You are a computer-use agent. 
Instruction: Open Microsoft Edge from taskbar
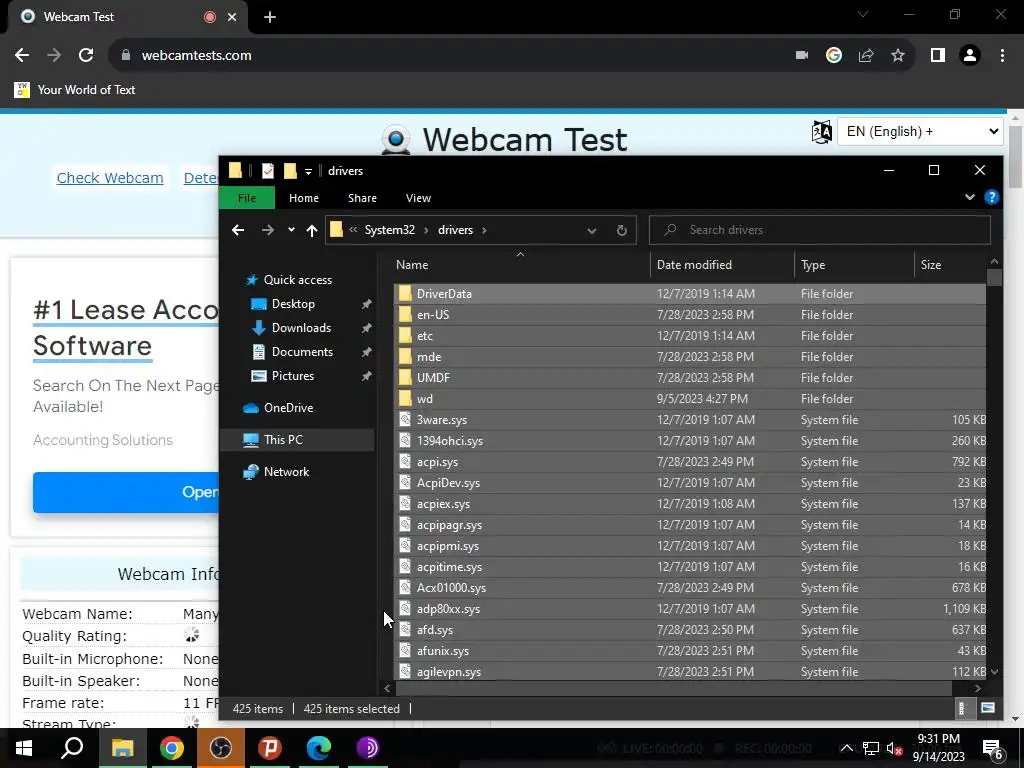319,748
